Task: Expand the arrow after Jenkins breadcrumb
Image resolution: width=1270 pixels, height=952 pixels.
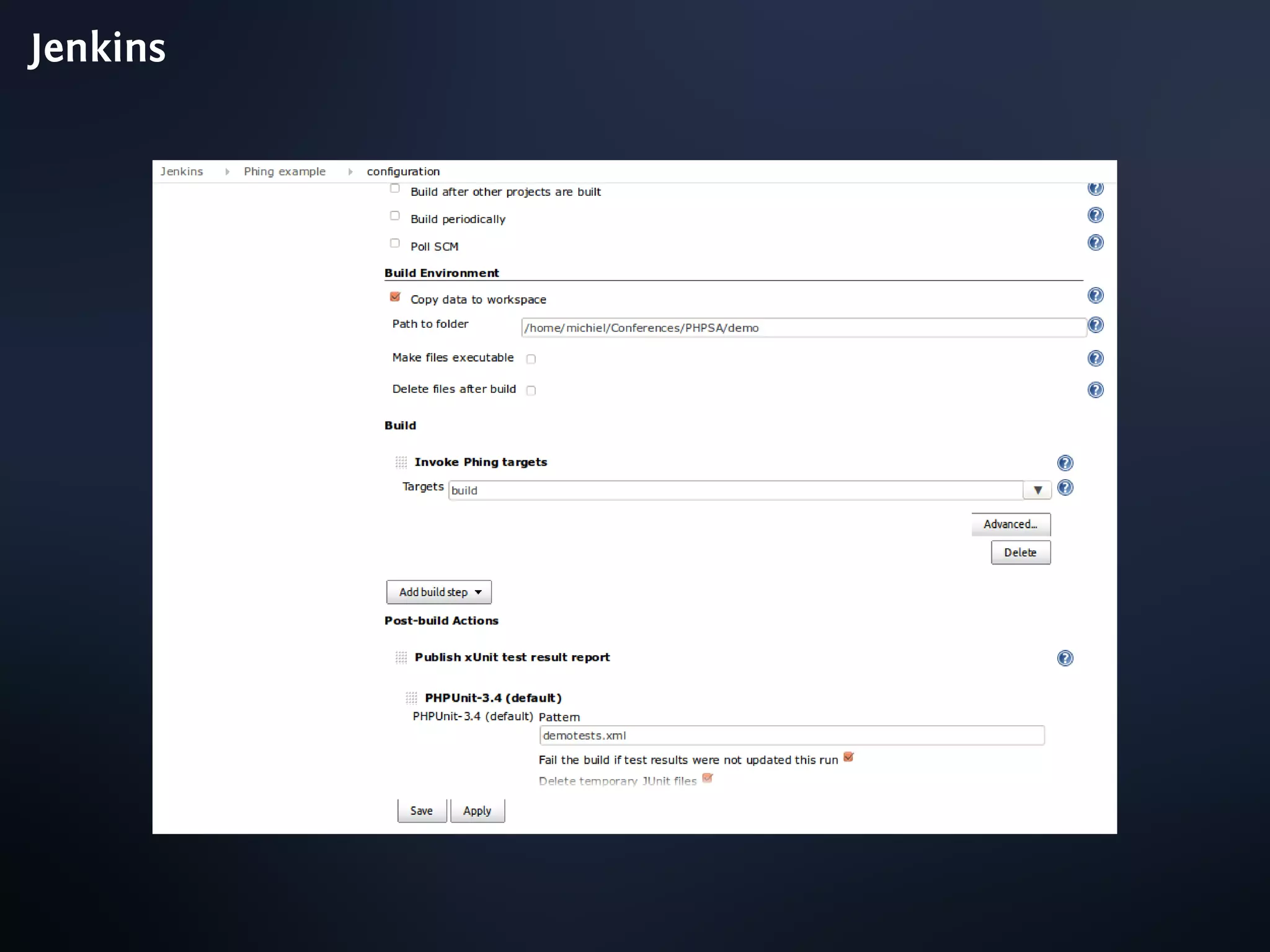Action: (227, 172)
